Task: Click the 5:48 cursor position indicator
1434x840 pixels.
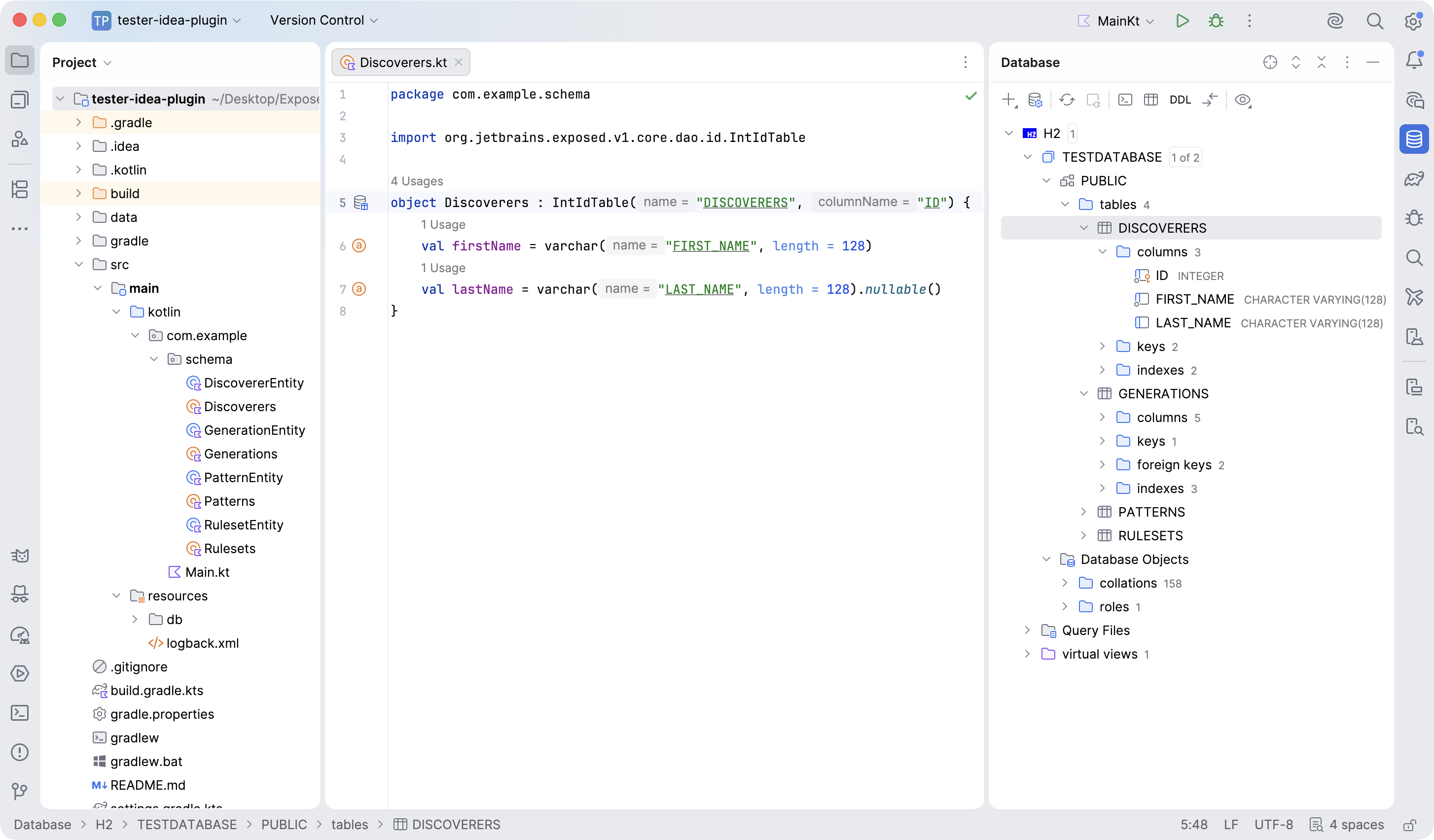Action: [x=1194, y=825]
